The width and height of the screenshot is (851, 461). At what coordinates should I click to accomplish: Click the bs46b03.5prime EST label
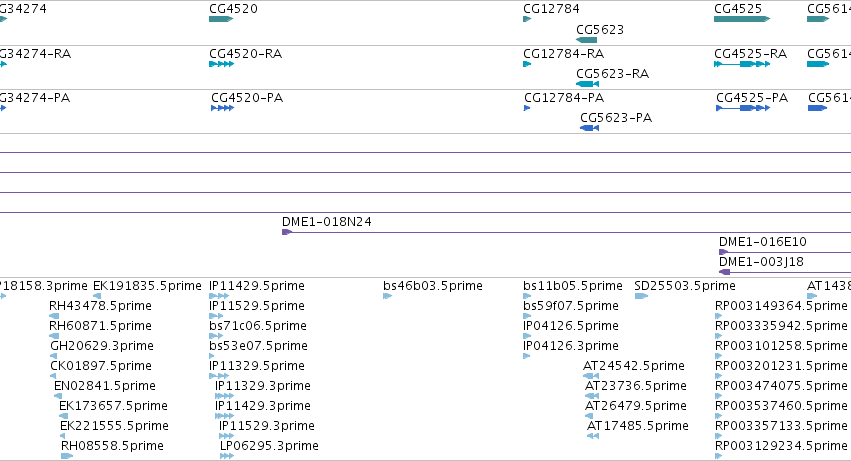[433, 286]
